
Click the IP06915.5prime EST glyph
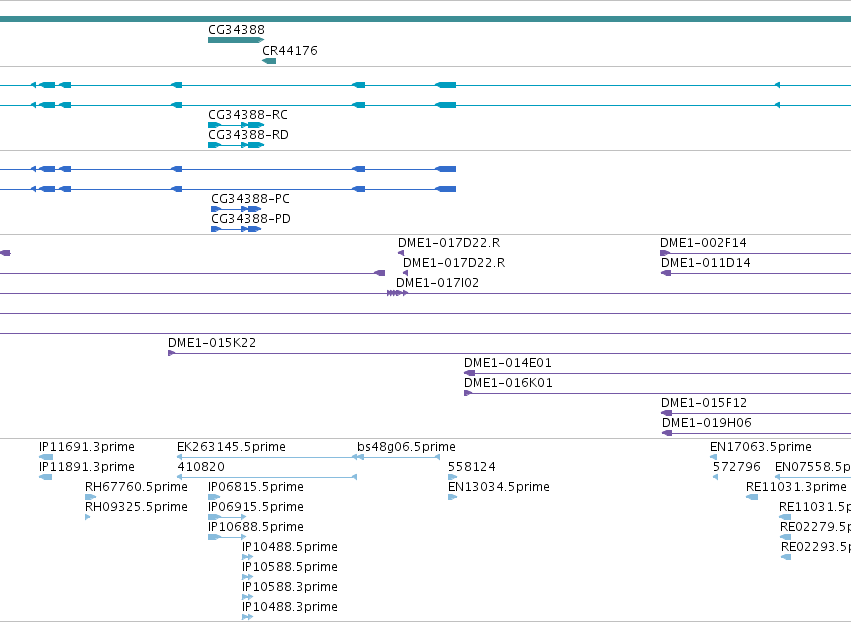(x=227, y=517)
